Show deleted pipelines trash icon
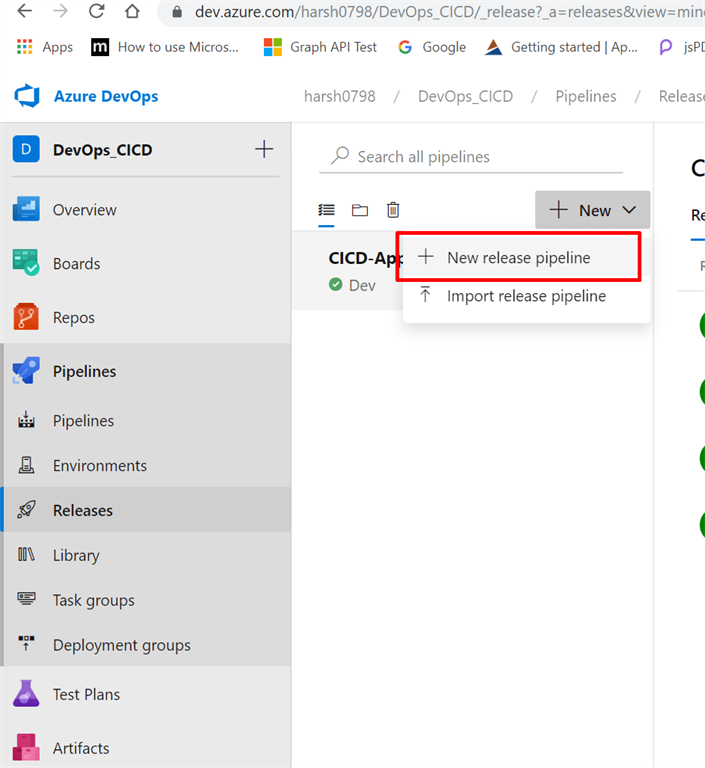 pos(393,210)
